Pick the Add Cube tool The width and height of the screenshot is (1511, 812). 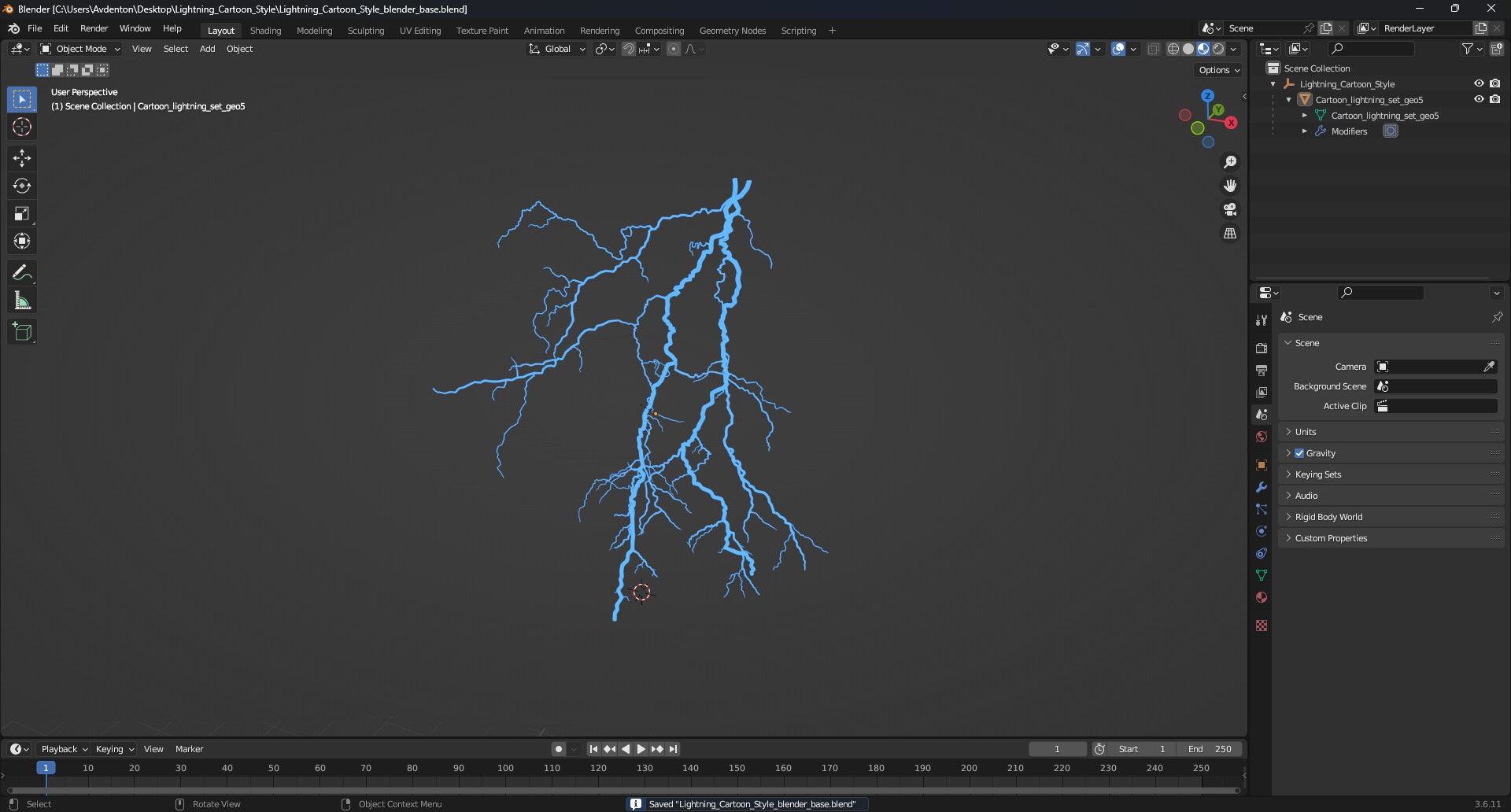22,332
